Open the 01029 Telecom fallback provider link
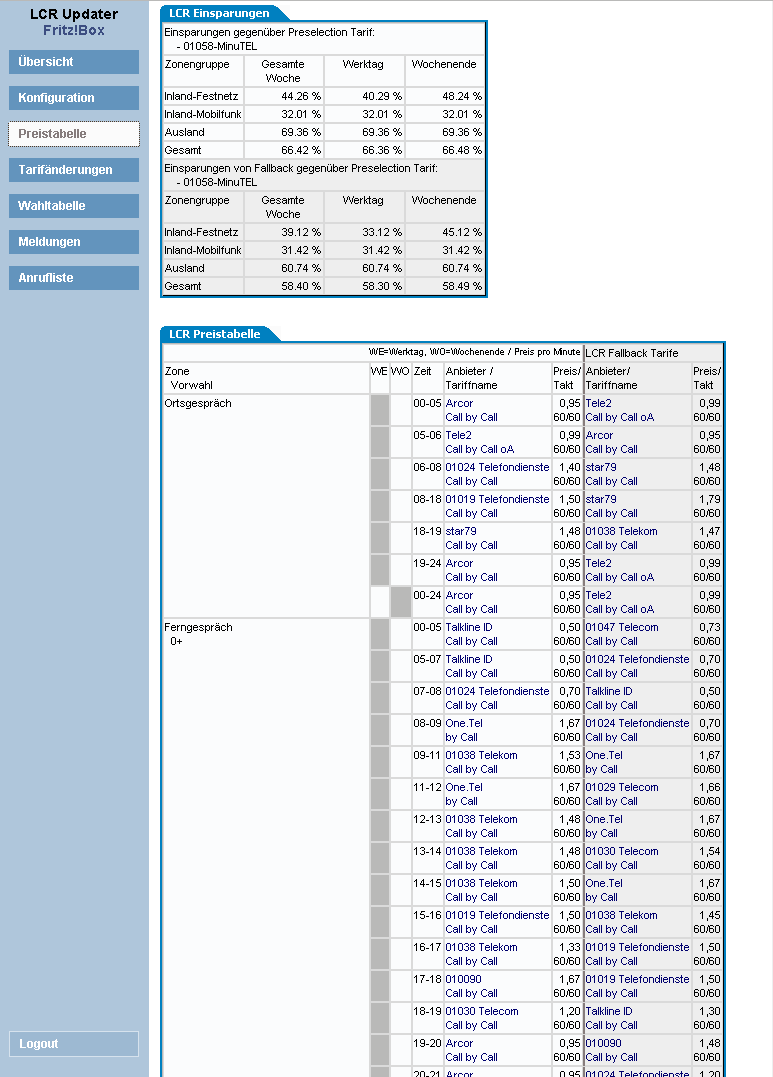The height and width of the screenshot is (1077, 773). (621, 788)
